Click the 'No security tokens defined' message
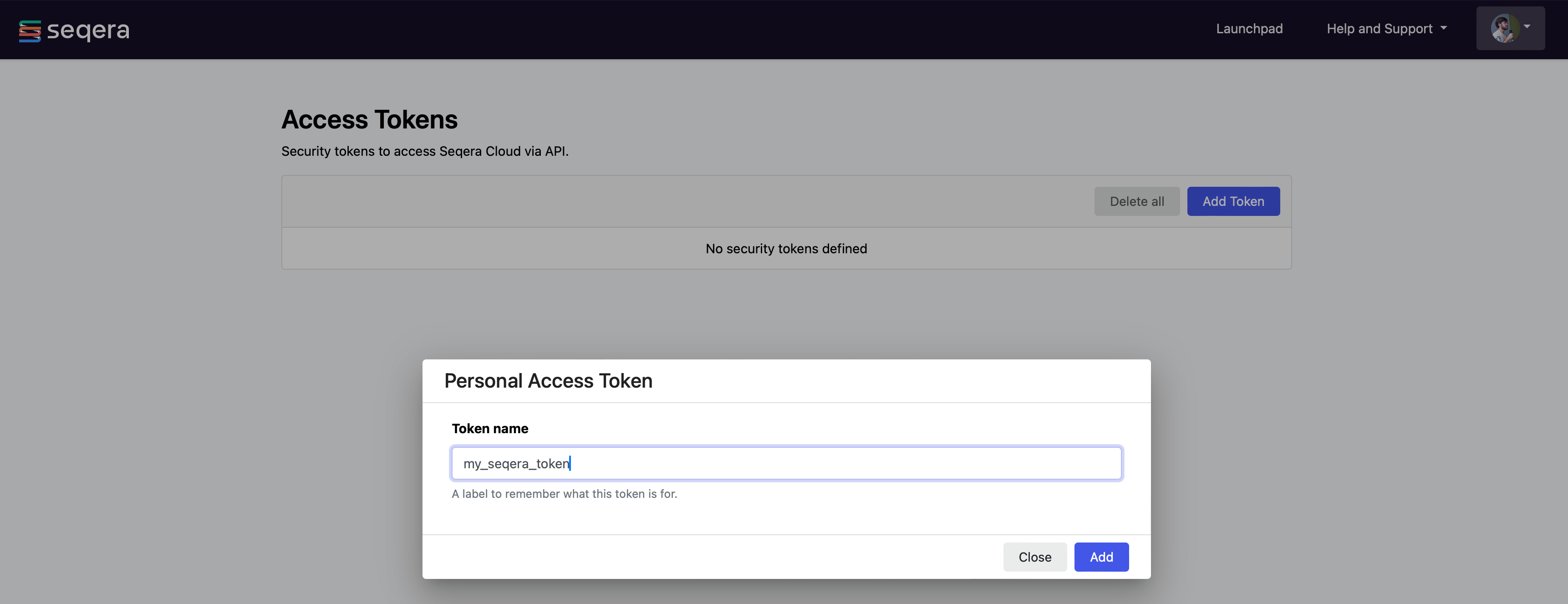Viewport: 1568px width, 604px height. coord(785,249)
